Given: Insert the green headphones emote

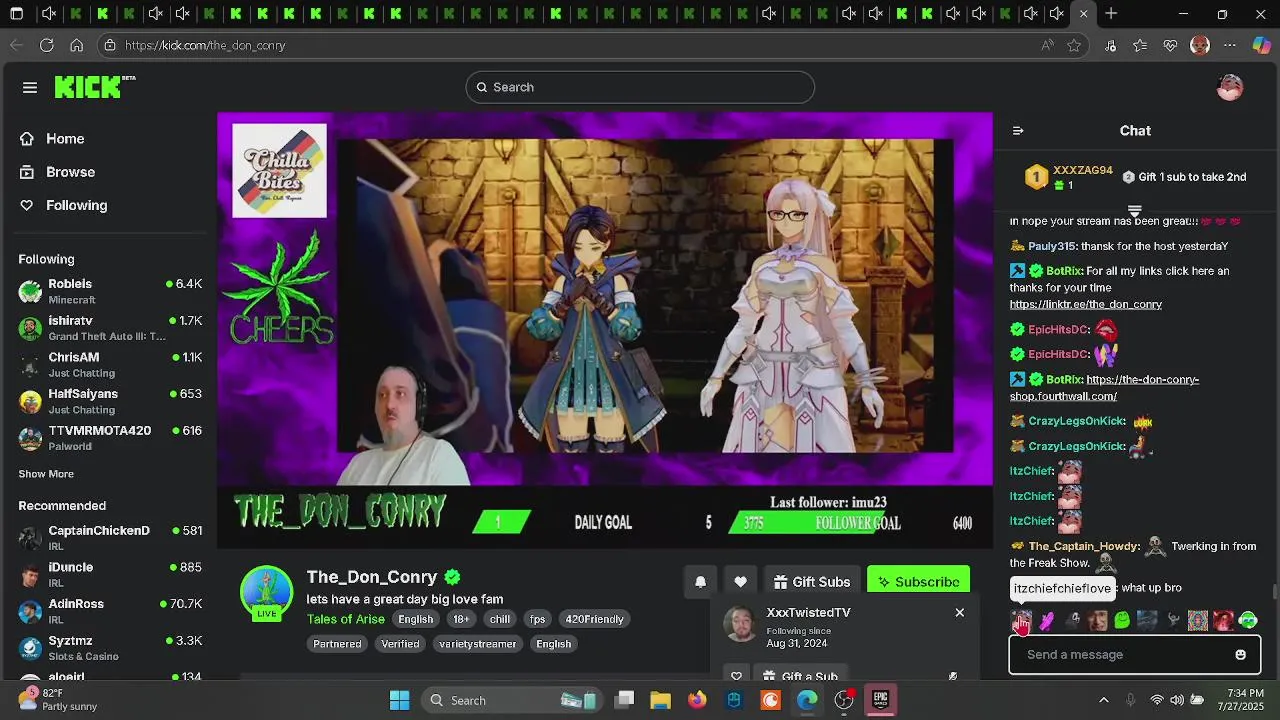Looking at the screenshot, I should pyautogui.click(x=1248, y=621).
